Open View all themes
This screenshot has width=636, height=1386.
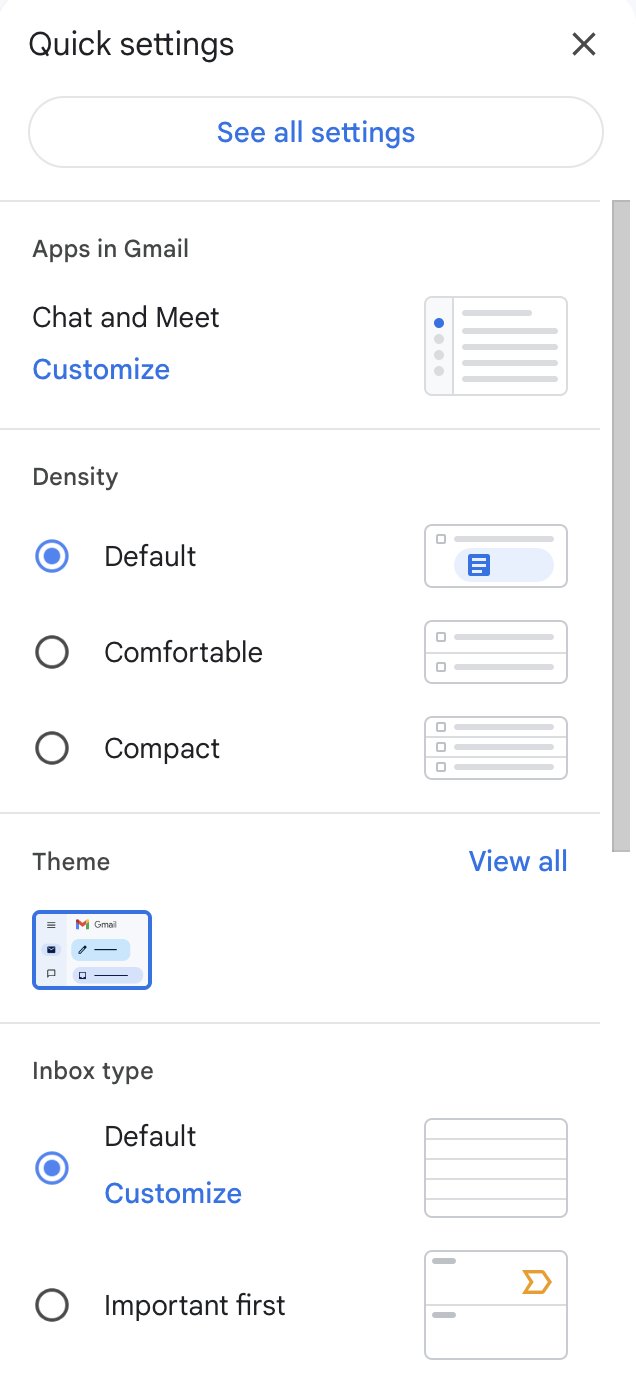coord(518,861)
